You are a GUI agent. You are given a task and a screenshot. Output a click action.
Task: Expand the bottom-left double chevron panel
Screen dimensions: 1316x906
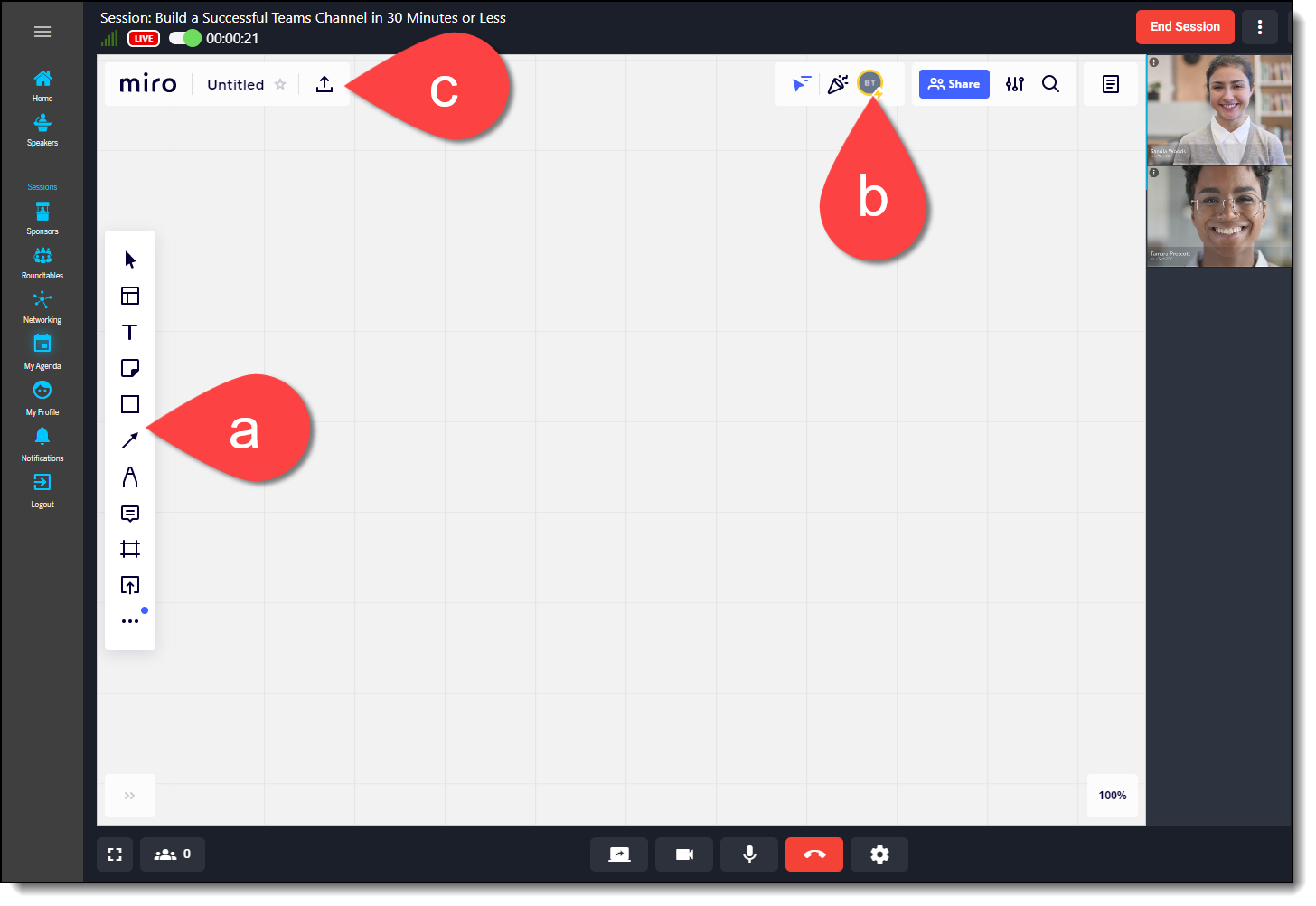[x=129, y=796]
